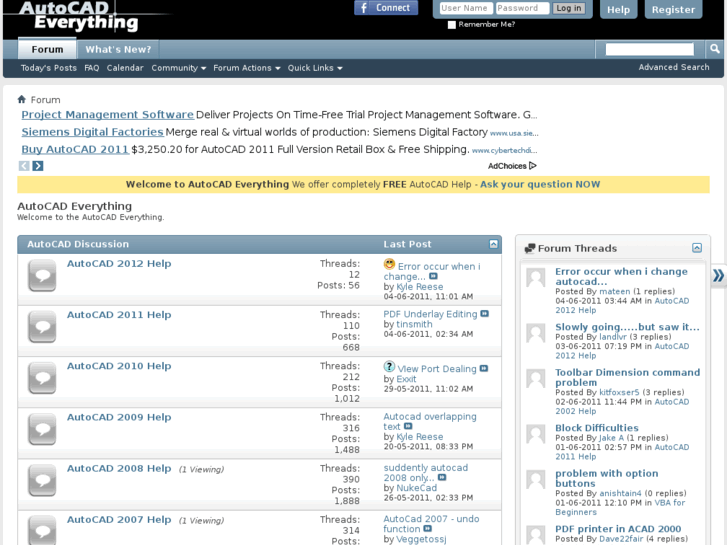Screen dimensions: 727x545
Task: Click Ask your question NOW link
Action: click(x=540, y=184)
